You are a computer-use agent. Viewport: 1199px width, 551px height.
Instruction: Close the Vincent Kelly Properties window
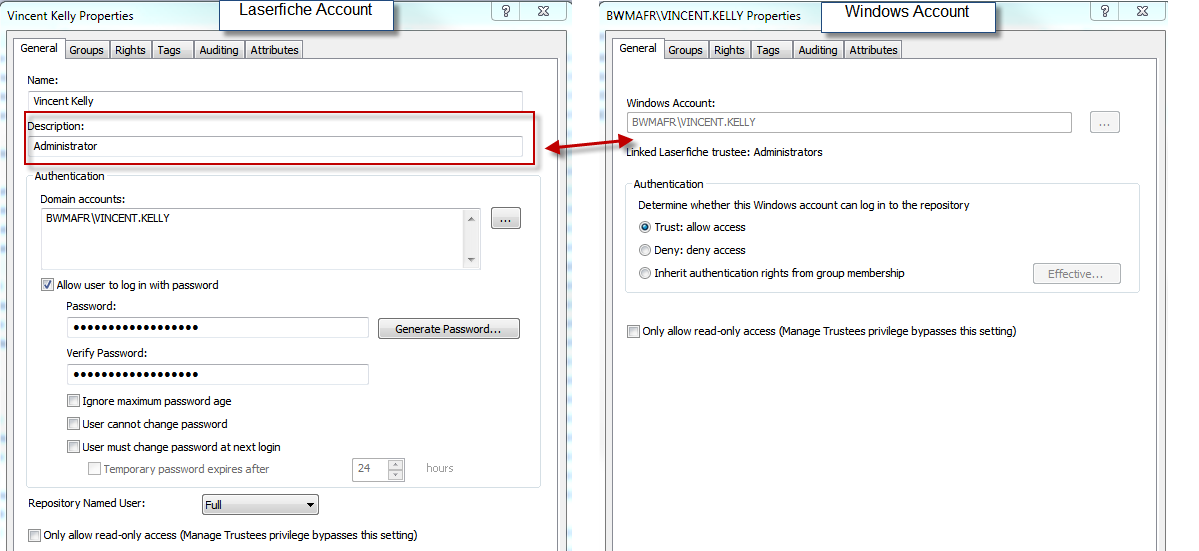544,12
